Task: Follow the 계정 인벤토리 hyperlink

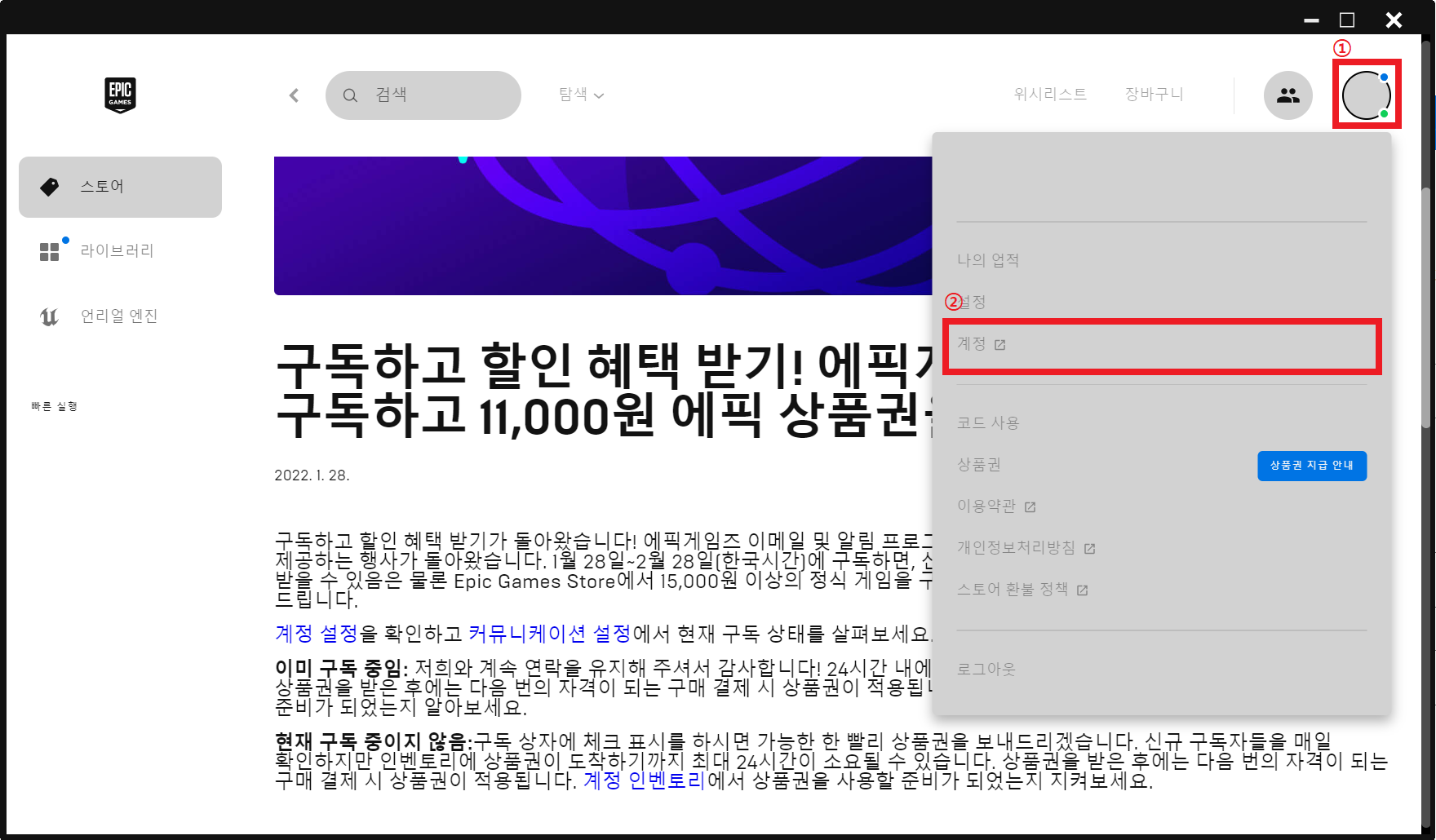Action: (645, 780)
